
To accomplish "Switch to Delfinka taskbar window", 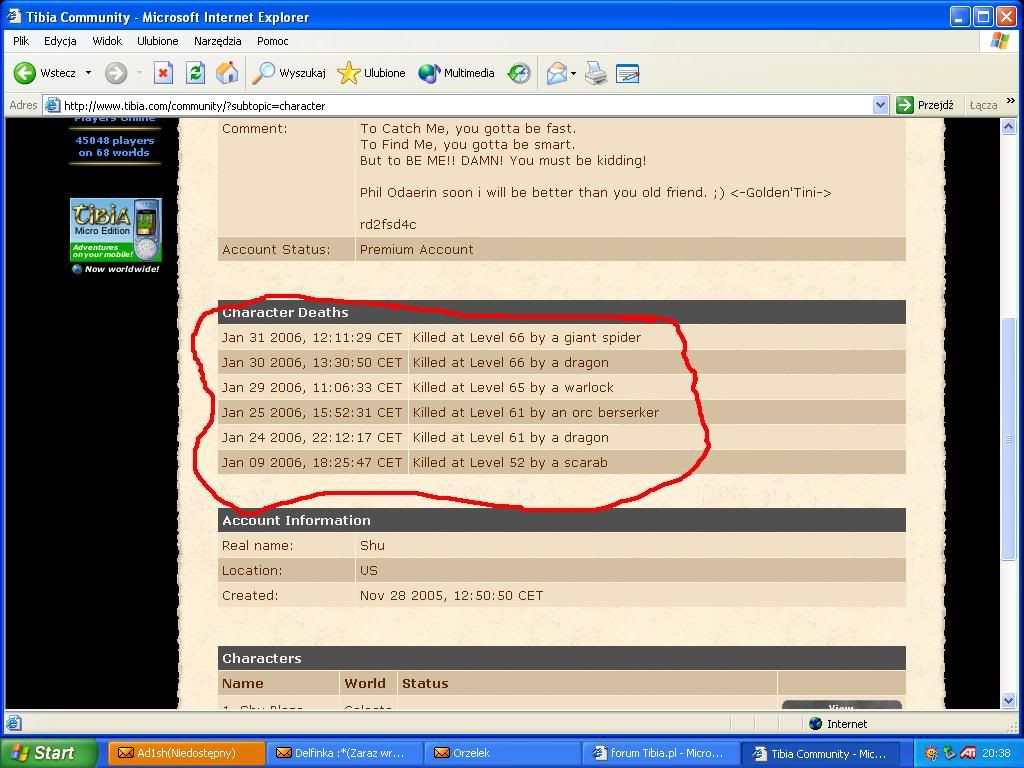I will tap(344, 753).
